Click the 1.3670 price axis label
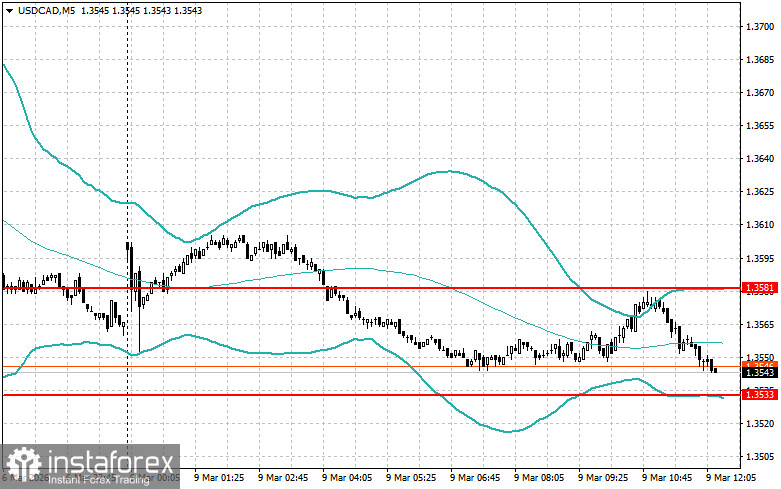The image size is (781, 489). (x=760, y=93)
